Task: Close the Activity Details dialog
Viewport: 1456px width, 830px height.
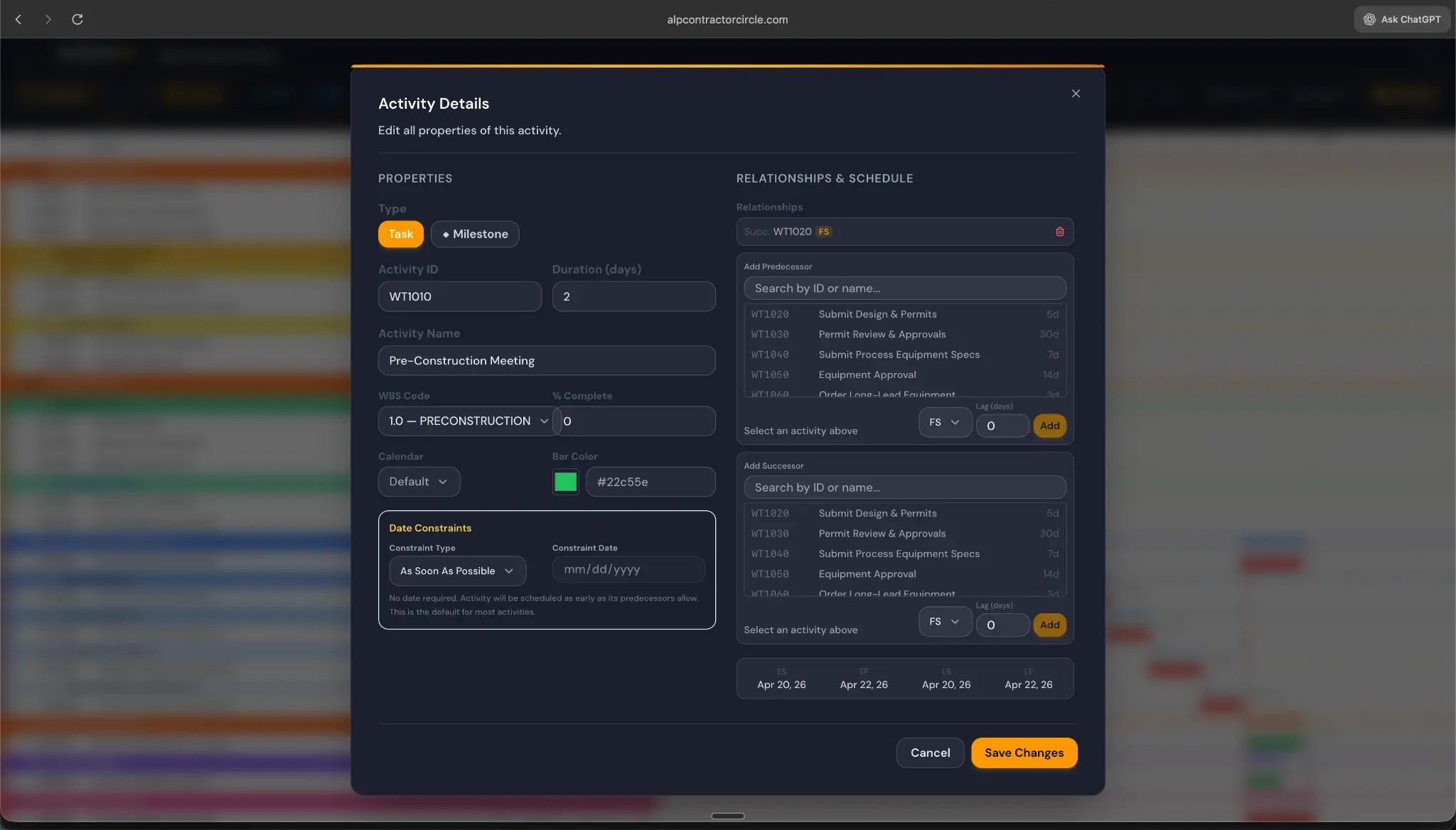Action: pos(1076,94)
